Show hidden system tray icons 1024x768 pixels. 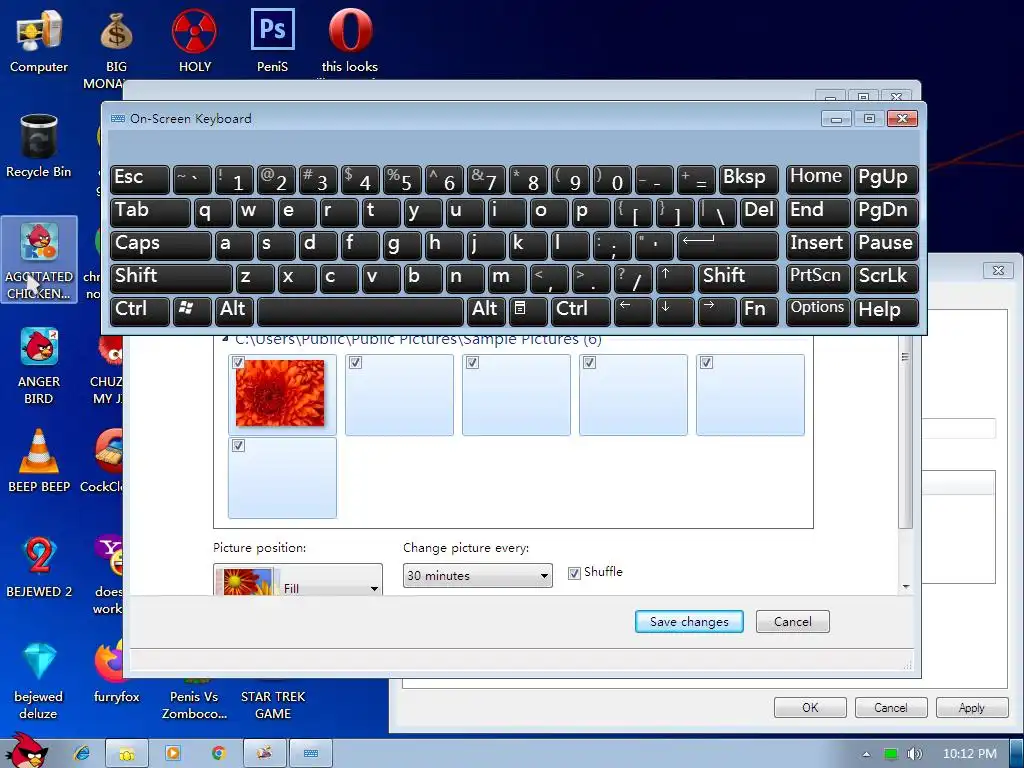click(x=866, y=754)
